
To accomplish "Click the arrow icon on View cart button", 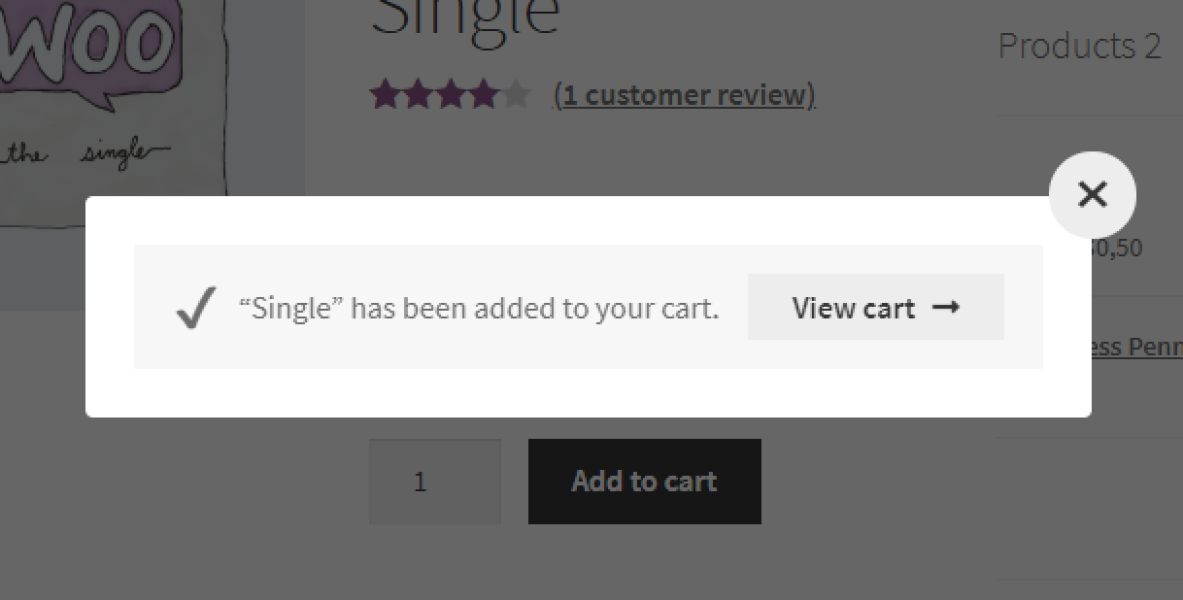I will [x=946, y=308].
